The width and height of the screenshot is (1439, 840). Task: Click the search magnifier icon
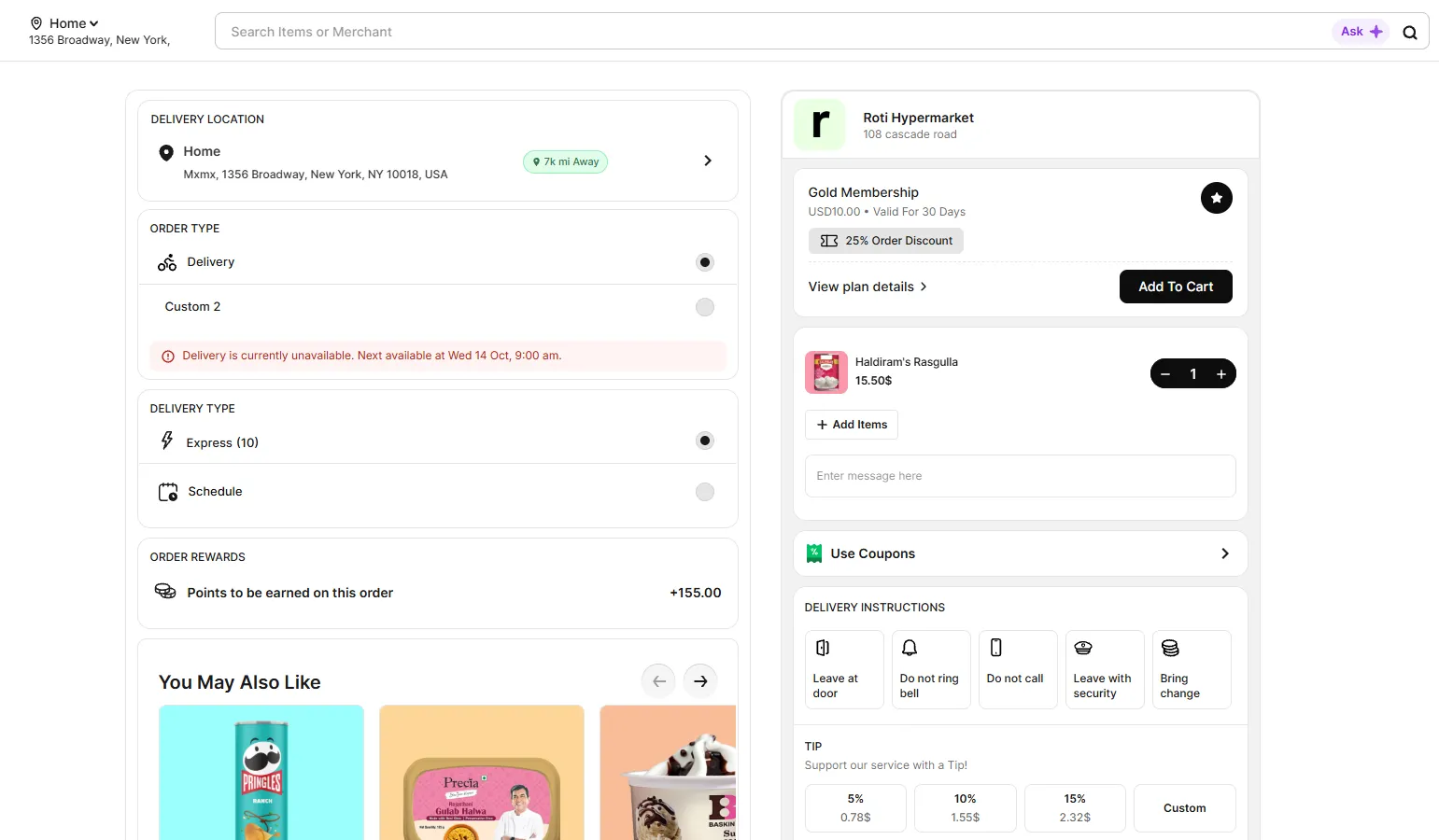pos(1410,33)
